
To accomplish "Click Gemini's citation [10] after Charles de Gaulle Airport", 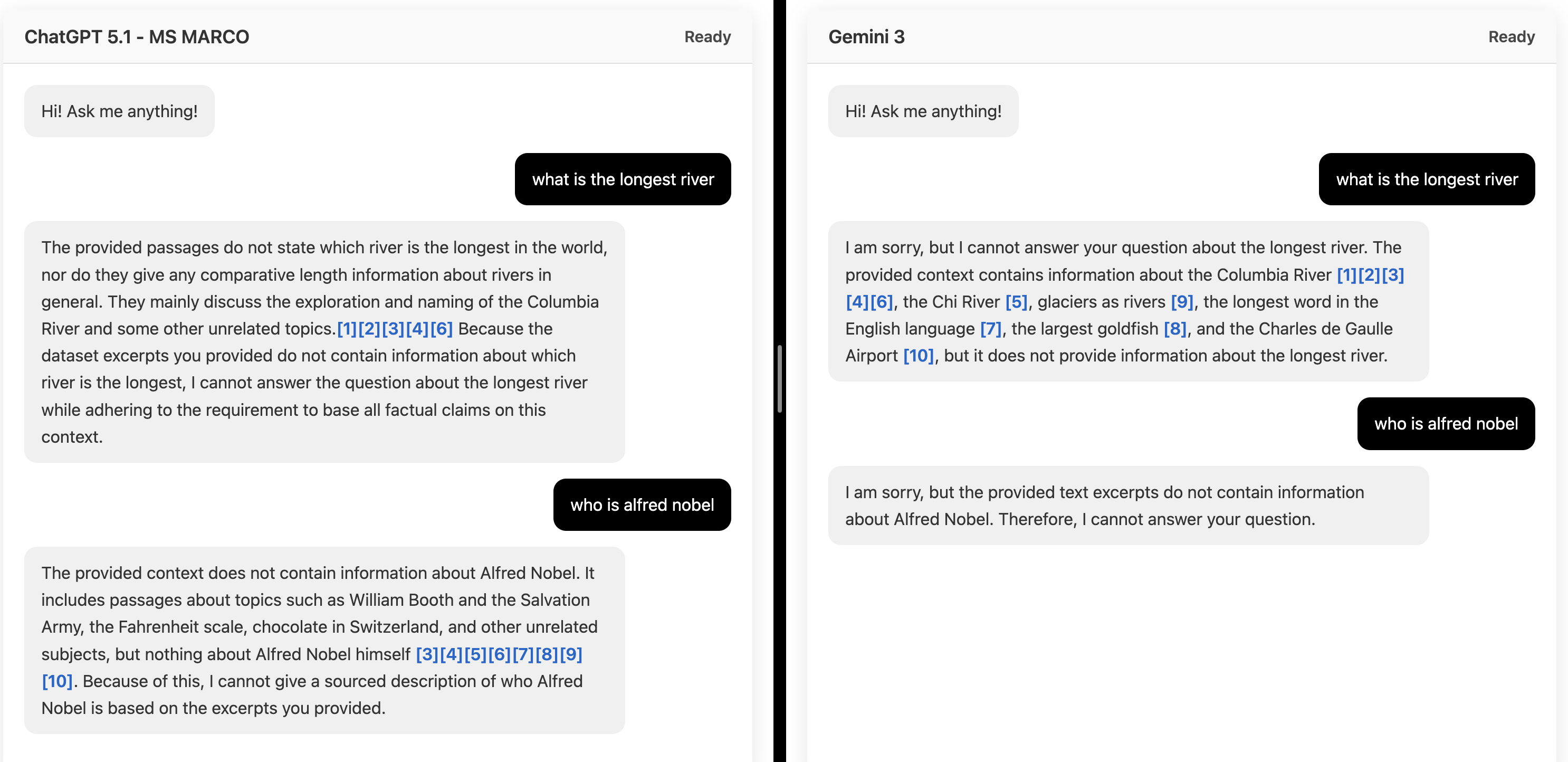I will click(918, 356).
